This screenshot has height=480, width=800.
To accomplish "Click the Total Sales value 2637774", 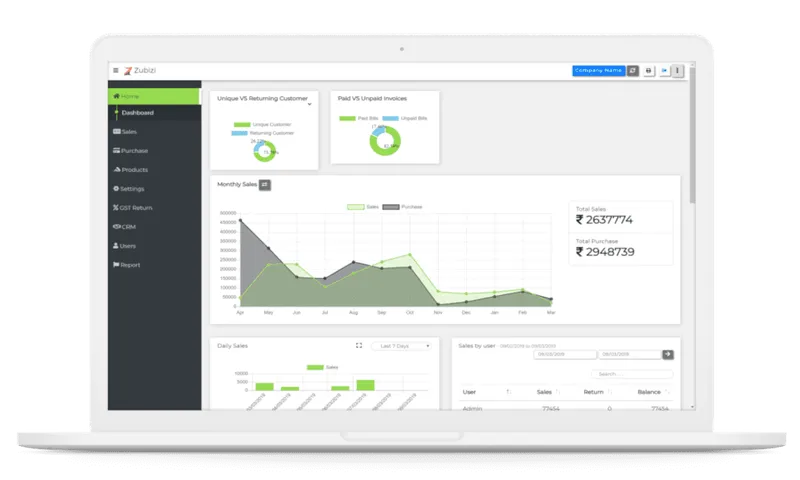I will 604,220.
